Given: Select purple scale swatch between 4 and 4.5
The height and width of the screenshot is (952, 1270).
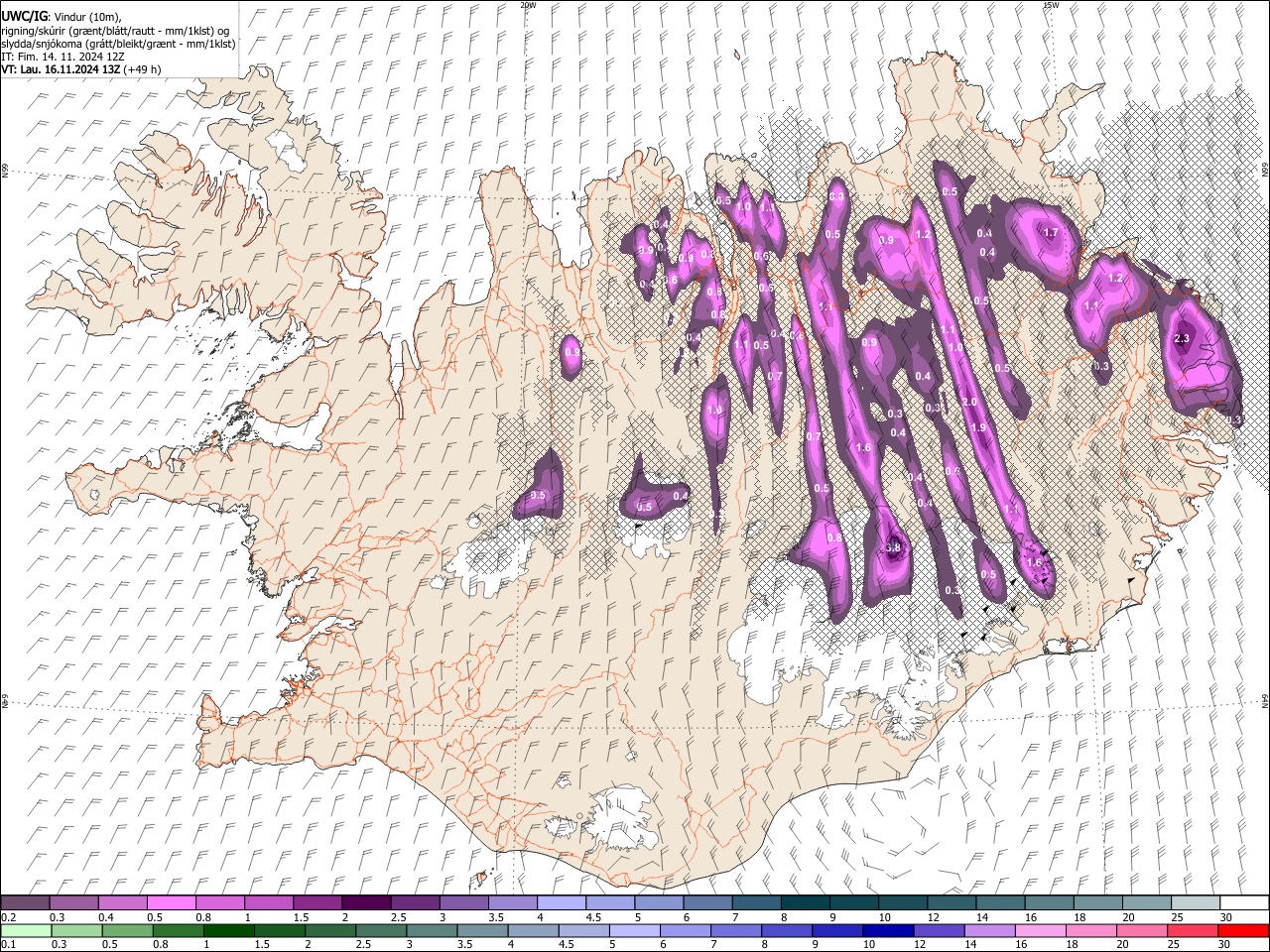Looking at the screenshot, I should tap(561, 902).
